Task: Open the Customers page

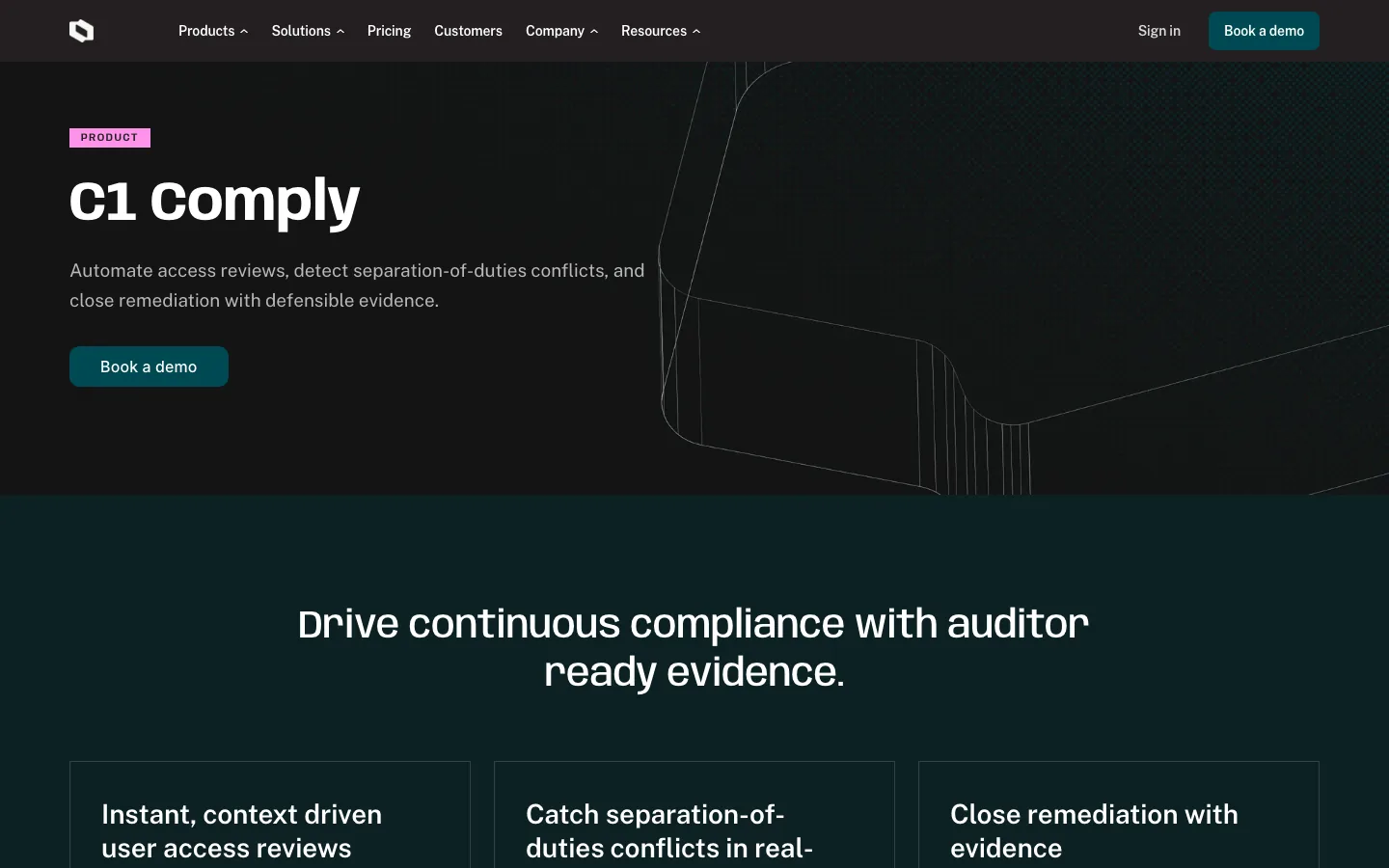Action: point(468,31)
